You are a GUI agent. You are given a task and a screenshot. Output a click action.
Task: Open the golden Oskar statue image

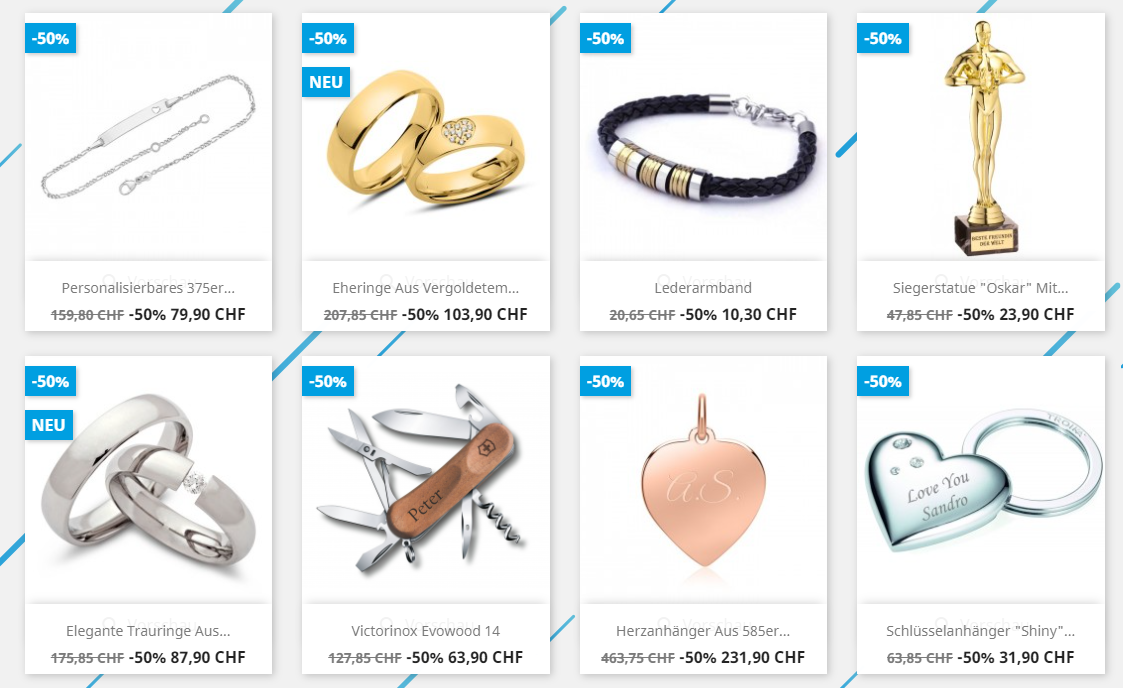980,136
